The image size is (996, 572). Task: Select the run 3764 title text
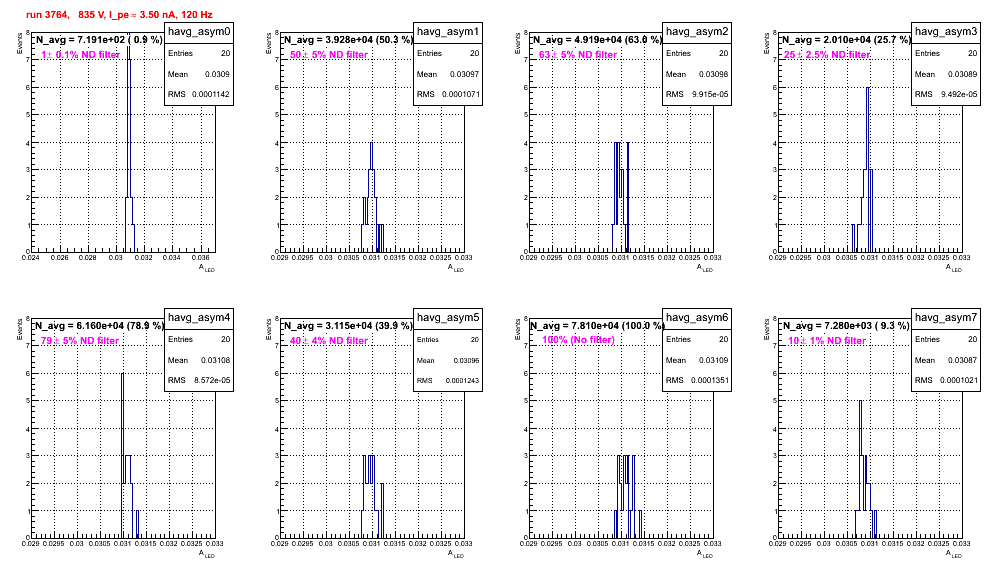119,15
